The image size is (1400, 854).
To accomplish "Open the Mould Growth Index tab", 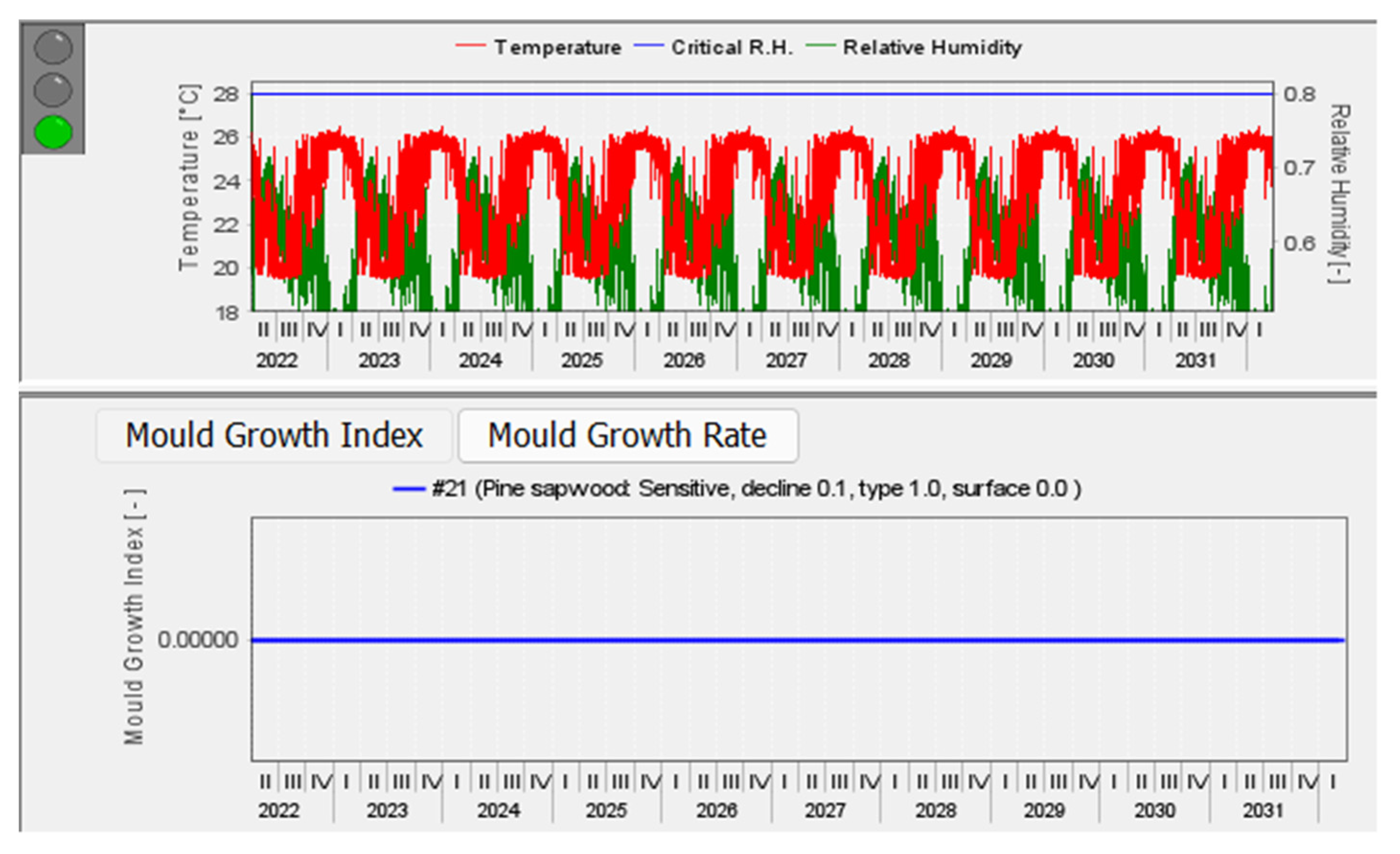I will [x=274, y=436].
